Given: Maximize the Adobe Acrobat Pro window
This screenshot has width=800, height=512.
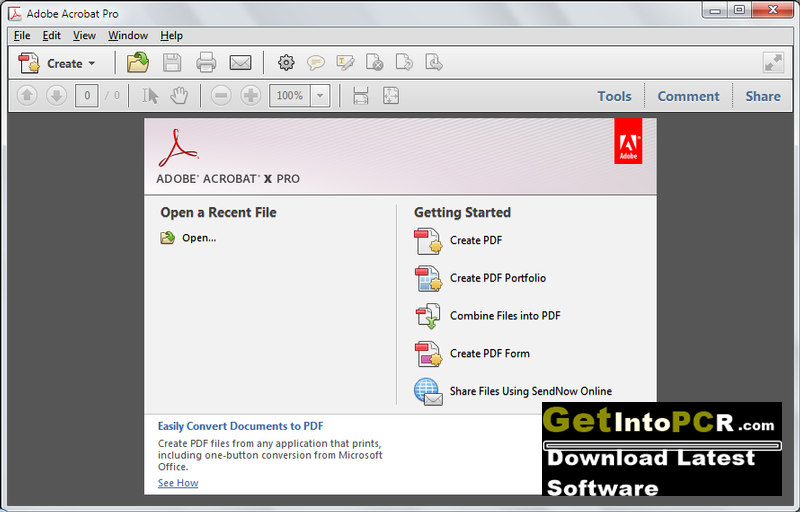Looking at the screenshot, I should click(x=739, y=10).
